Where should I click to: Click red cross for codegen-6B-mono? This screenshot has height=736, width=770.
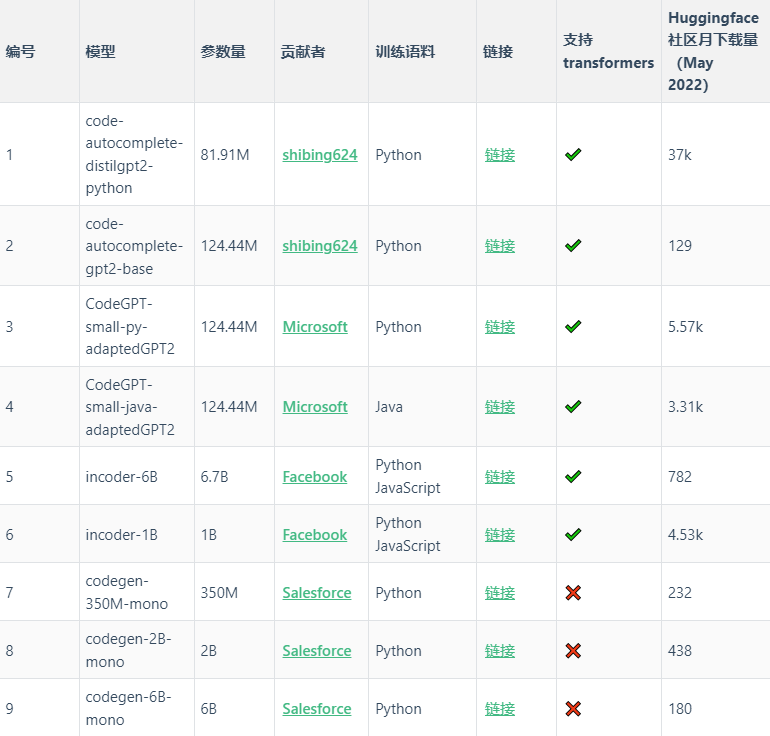[x=573, y=709]
